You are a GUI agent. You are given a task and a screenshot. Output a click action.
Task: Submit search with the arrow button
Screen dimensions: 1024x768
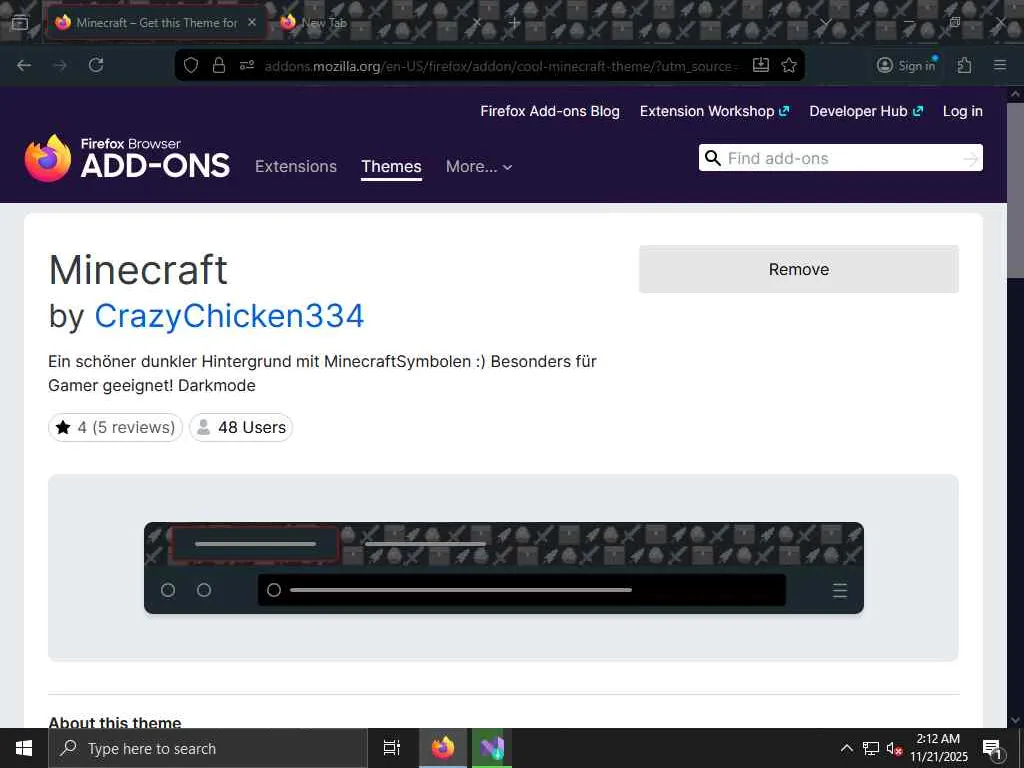[970, 158]
